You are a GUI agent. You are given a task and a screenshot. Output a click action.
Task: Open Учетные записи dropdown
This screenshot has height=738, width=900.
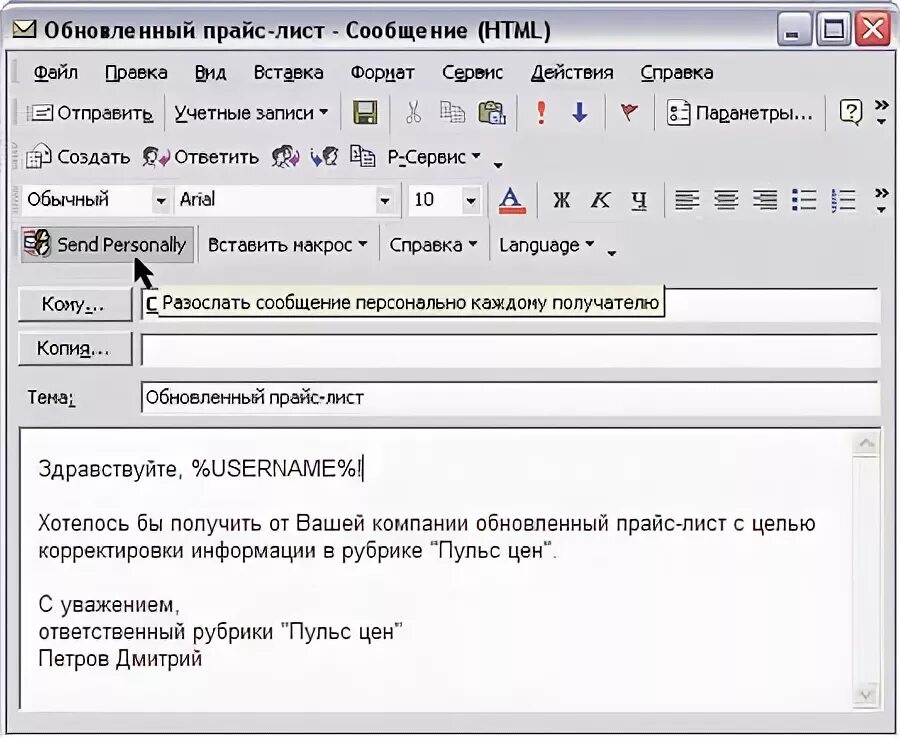[251, 113]
